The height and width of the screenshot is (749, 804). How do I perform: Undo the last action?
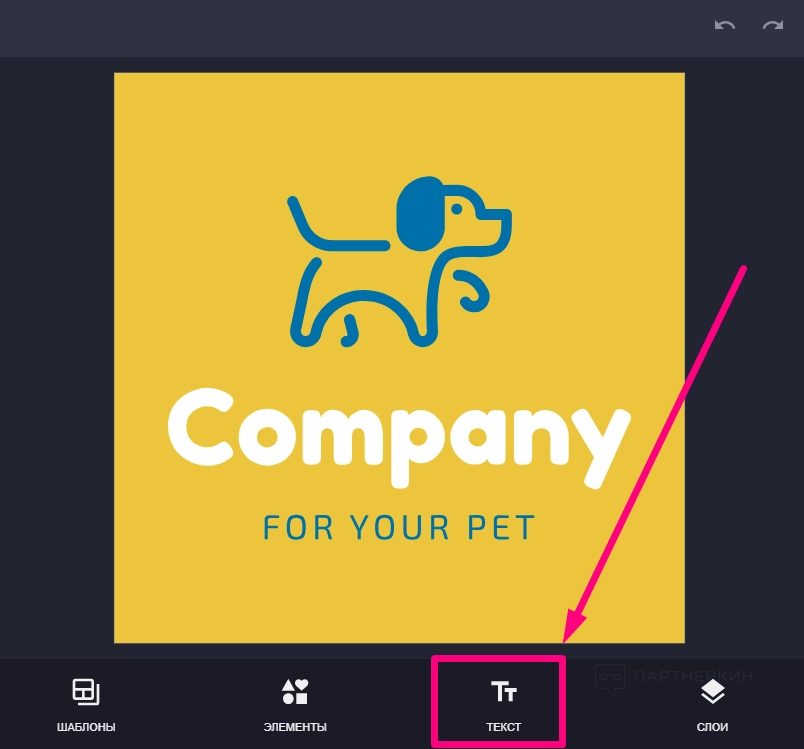(725, 25)
